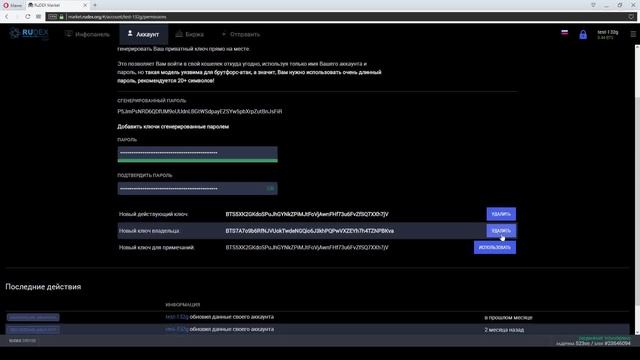Click operation label in '2 месяца назад' row
640x360 pixels.
(33, 329)
